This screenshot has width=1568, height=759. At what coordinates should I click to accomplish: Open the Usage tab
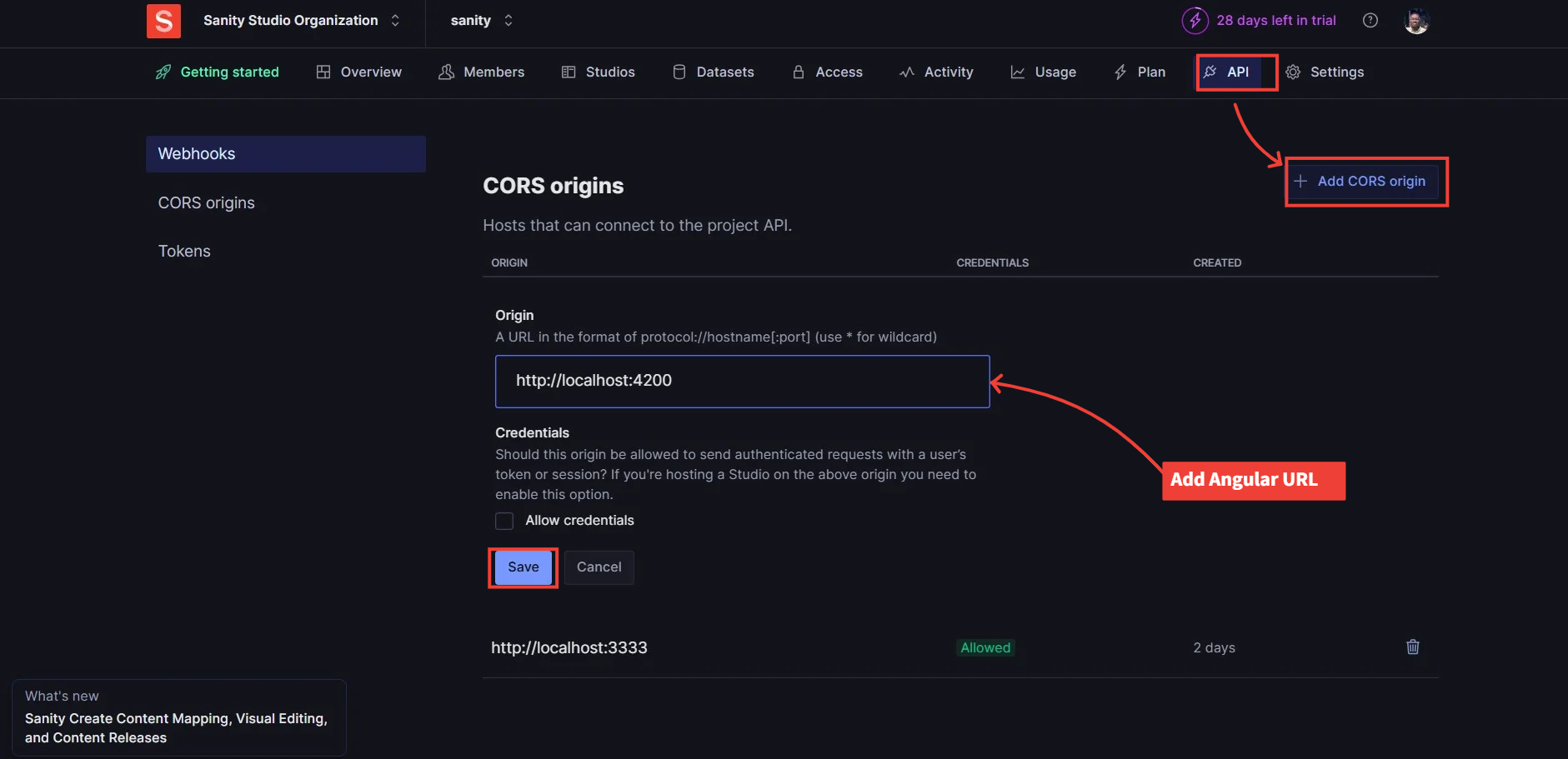pos(1043,72)
